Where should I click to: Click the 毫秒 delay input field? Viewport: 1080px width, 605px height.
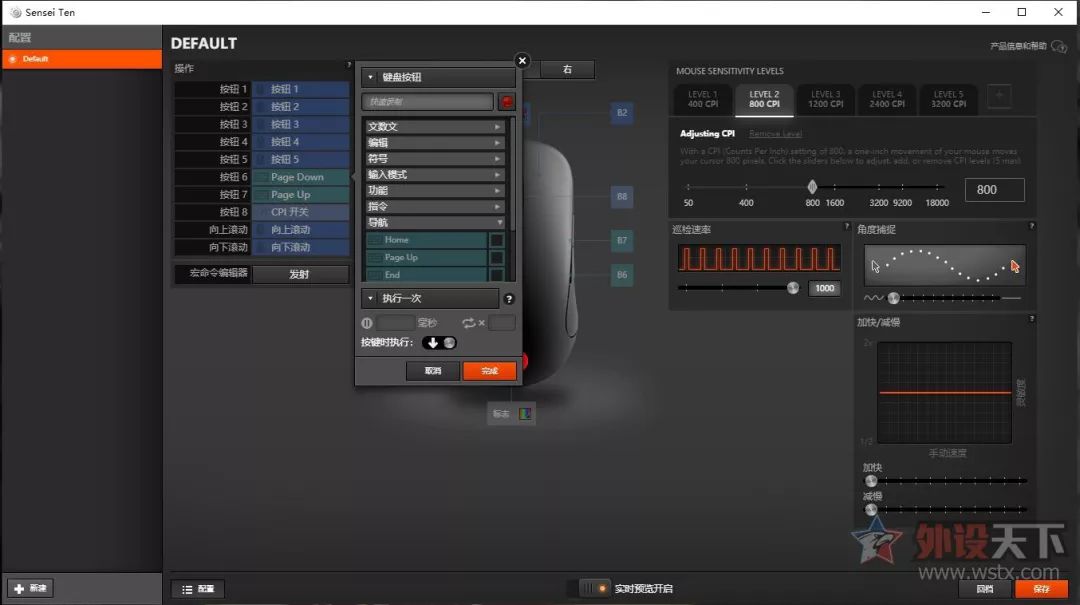[x=395, y=322]
